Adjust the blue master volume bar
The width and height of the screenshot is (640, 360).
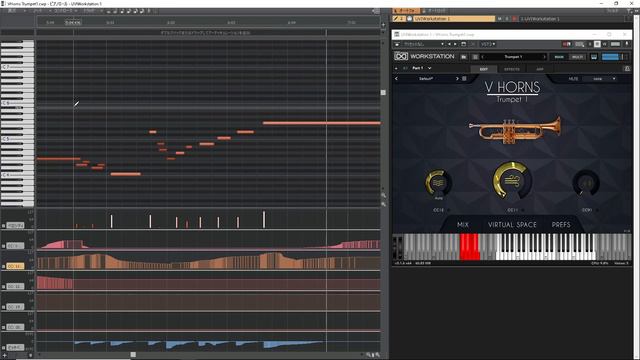tap(611, 57)
